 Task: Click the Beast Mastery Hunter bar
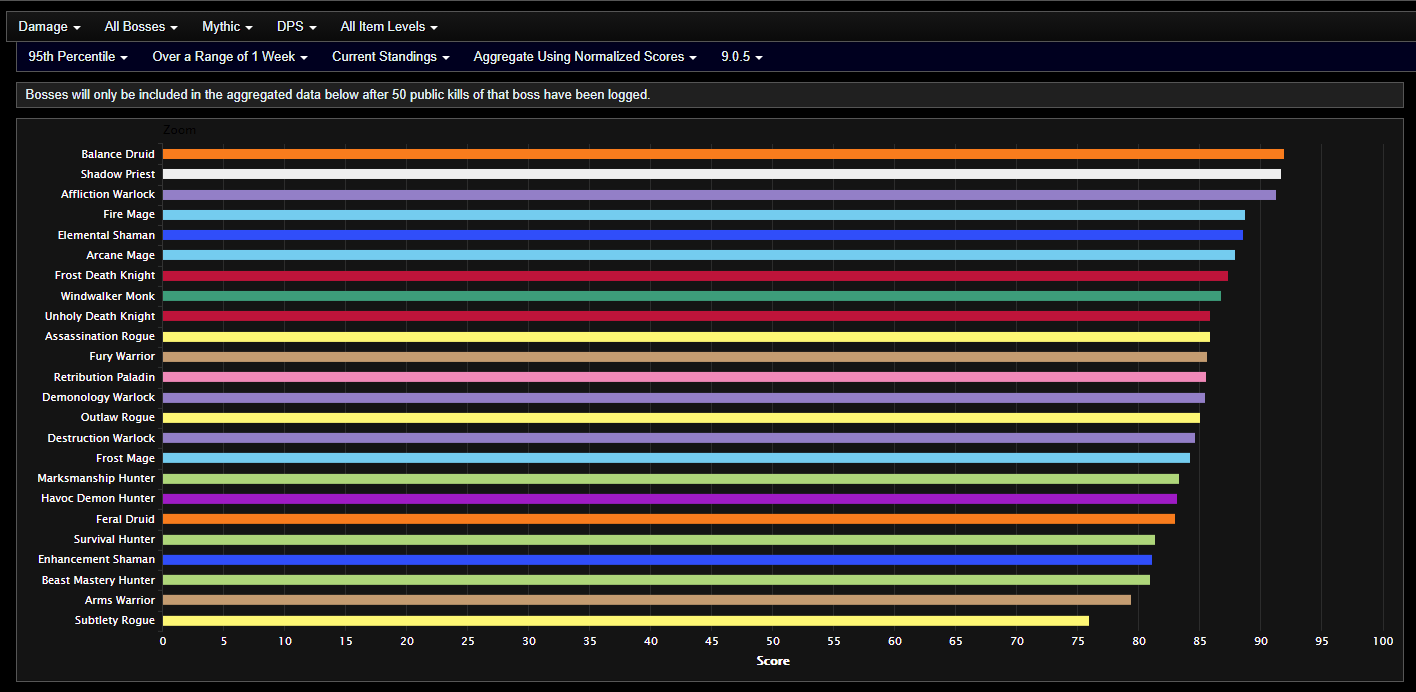tap(656, 580)
